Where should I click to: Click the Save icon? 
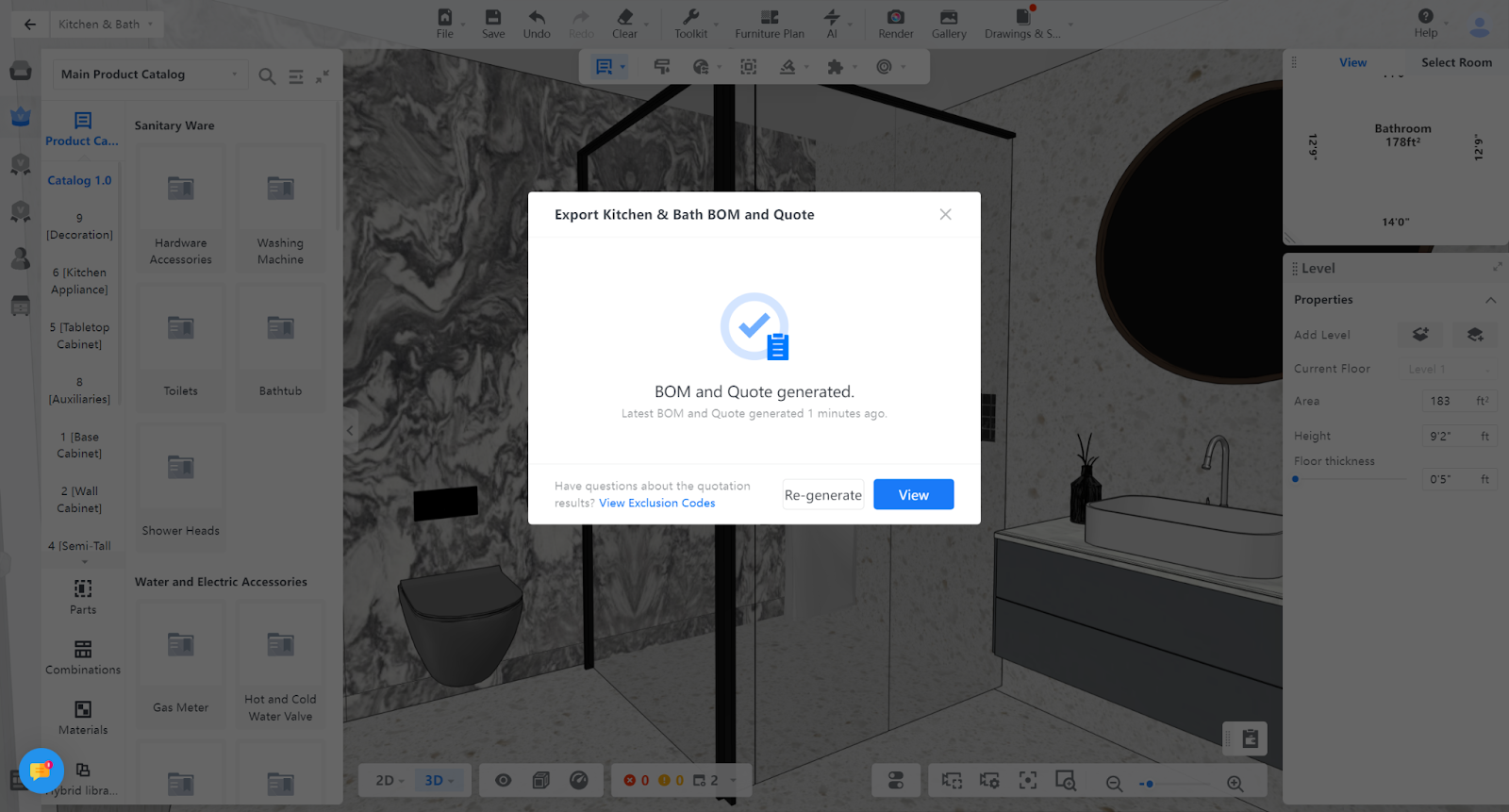pyautogui.click(x=493, y=18)
